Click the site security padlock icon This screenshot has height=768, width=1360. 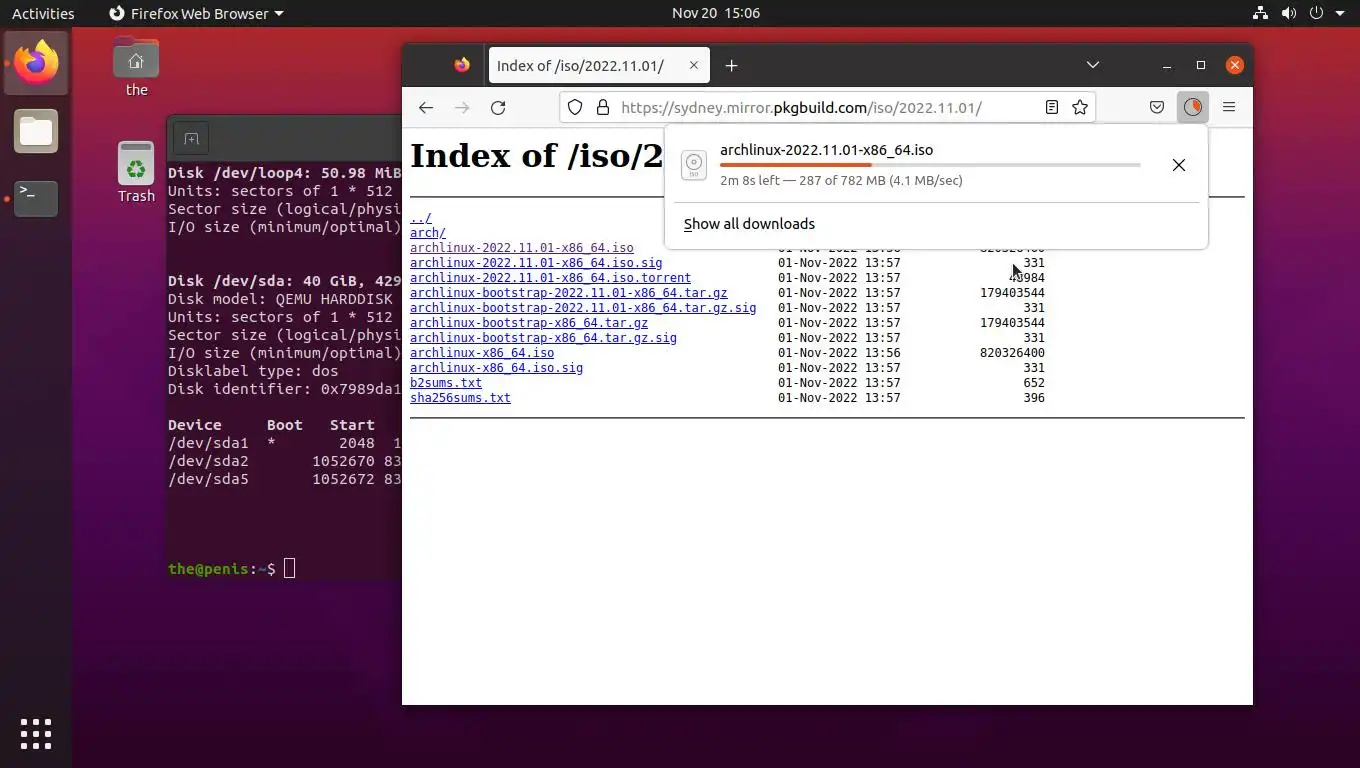[x=602, y=107]
